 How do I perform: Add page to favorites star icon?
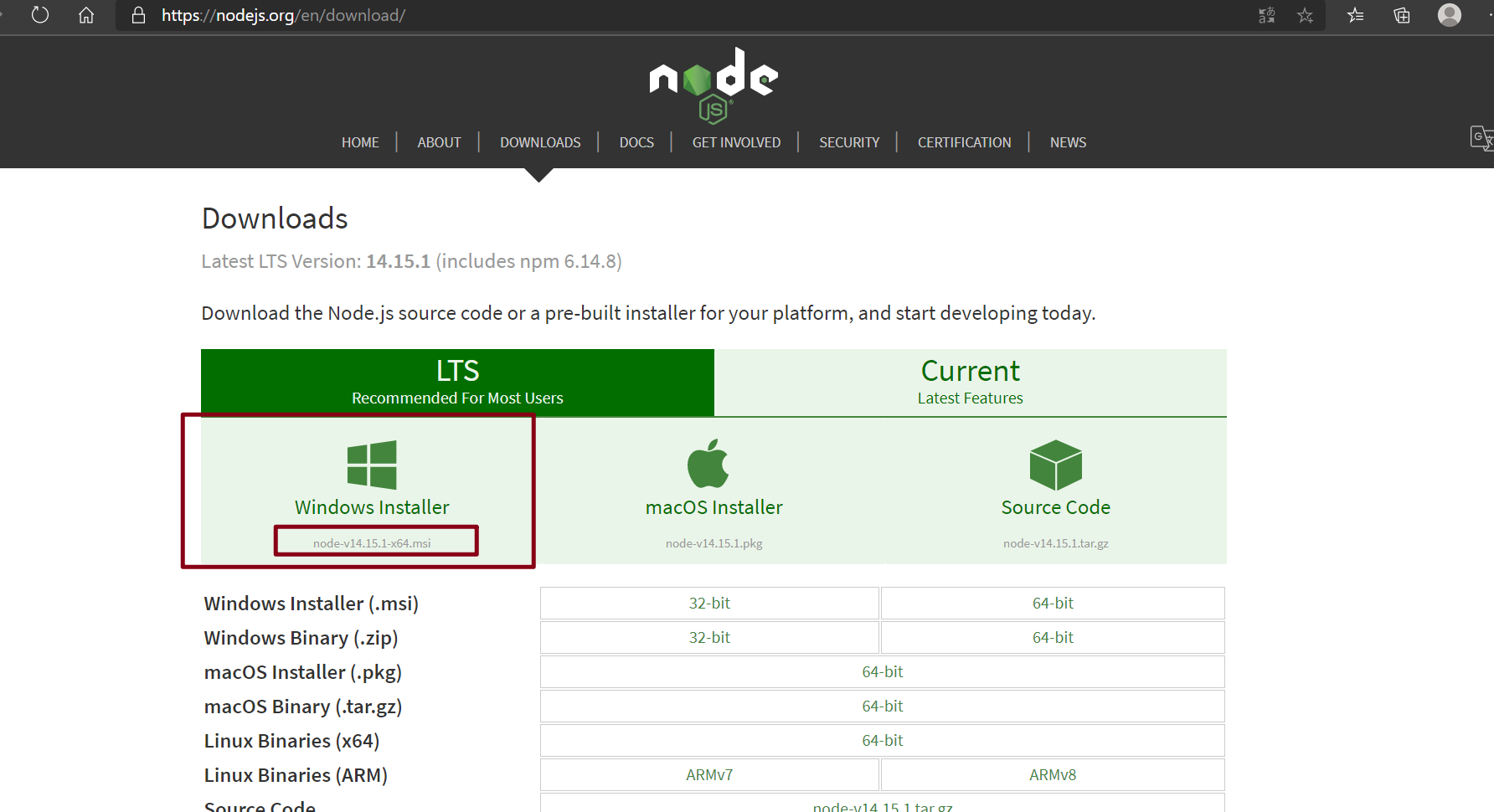click(1305, 15)
